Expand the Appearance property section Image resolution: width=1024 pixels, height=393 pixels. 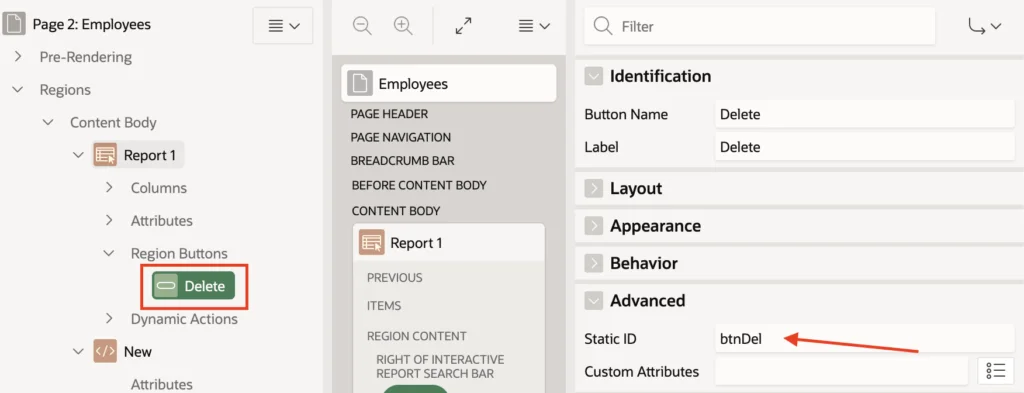tap(594, 226)
